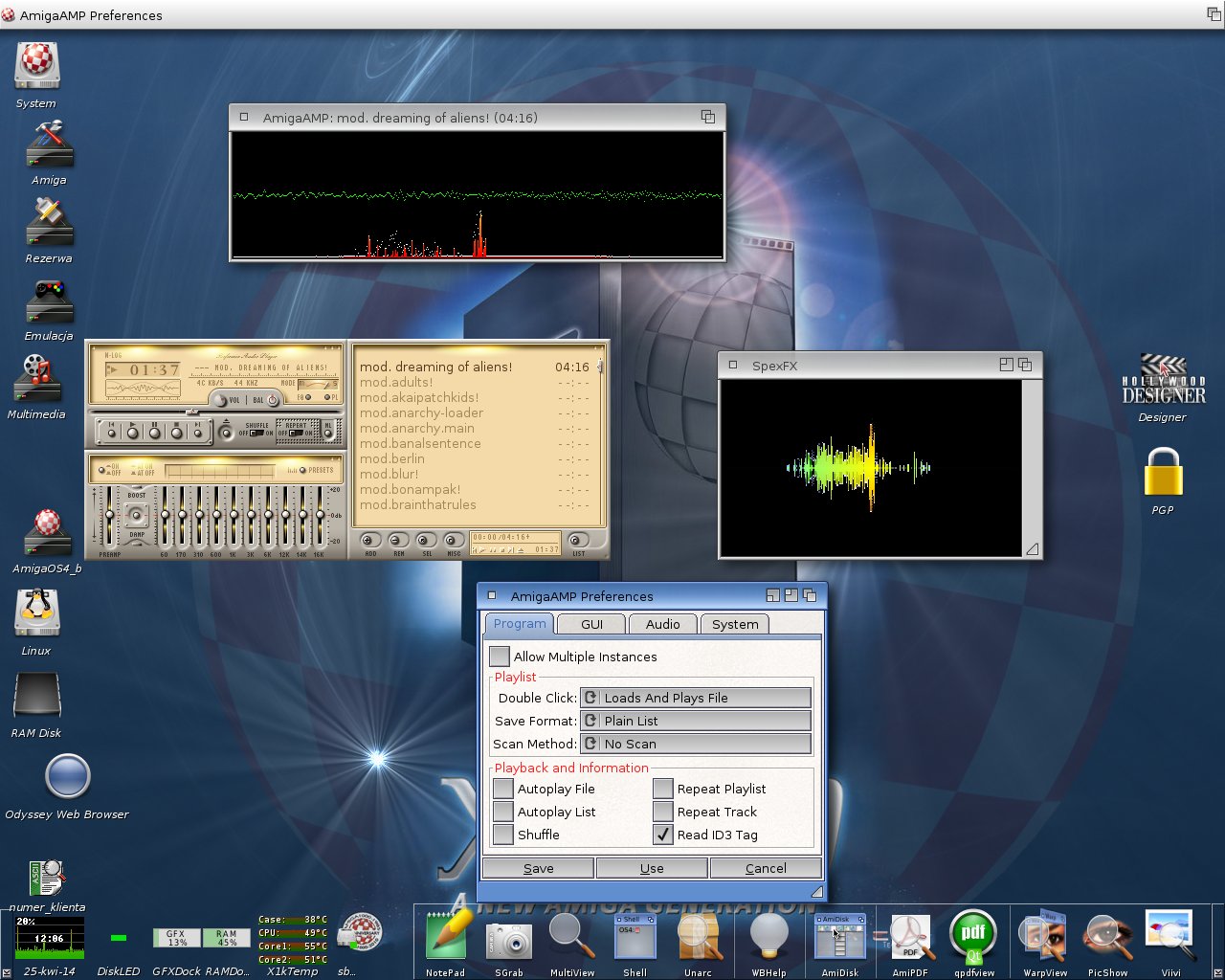The width and height of the screenshot is (1225, 980).
Task: Open the RAM Disk icon
Action: click(x=37, y=696)
